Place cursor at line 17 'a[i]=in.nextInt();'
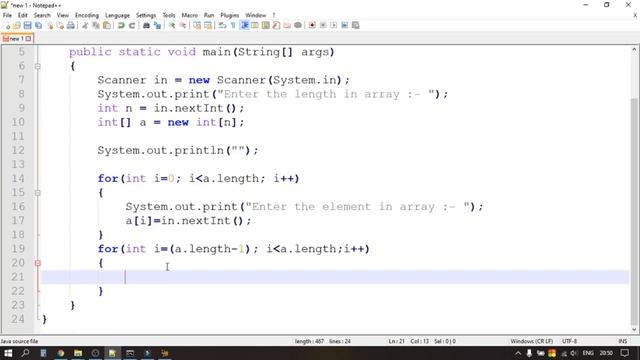Image resolution: width=640 pixels, height=360 pixels. click(188, 221)
